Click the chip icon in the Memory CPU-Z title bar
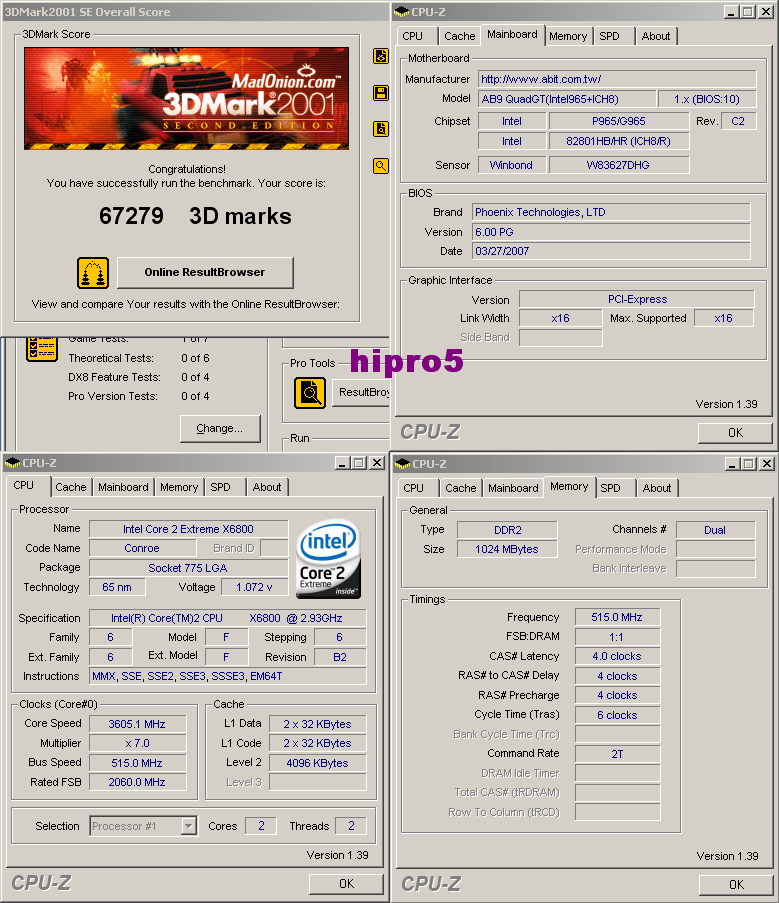This screenshot has height=903, width=779. [x=402, y=464]
